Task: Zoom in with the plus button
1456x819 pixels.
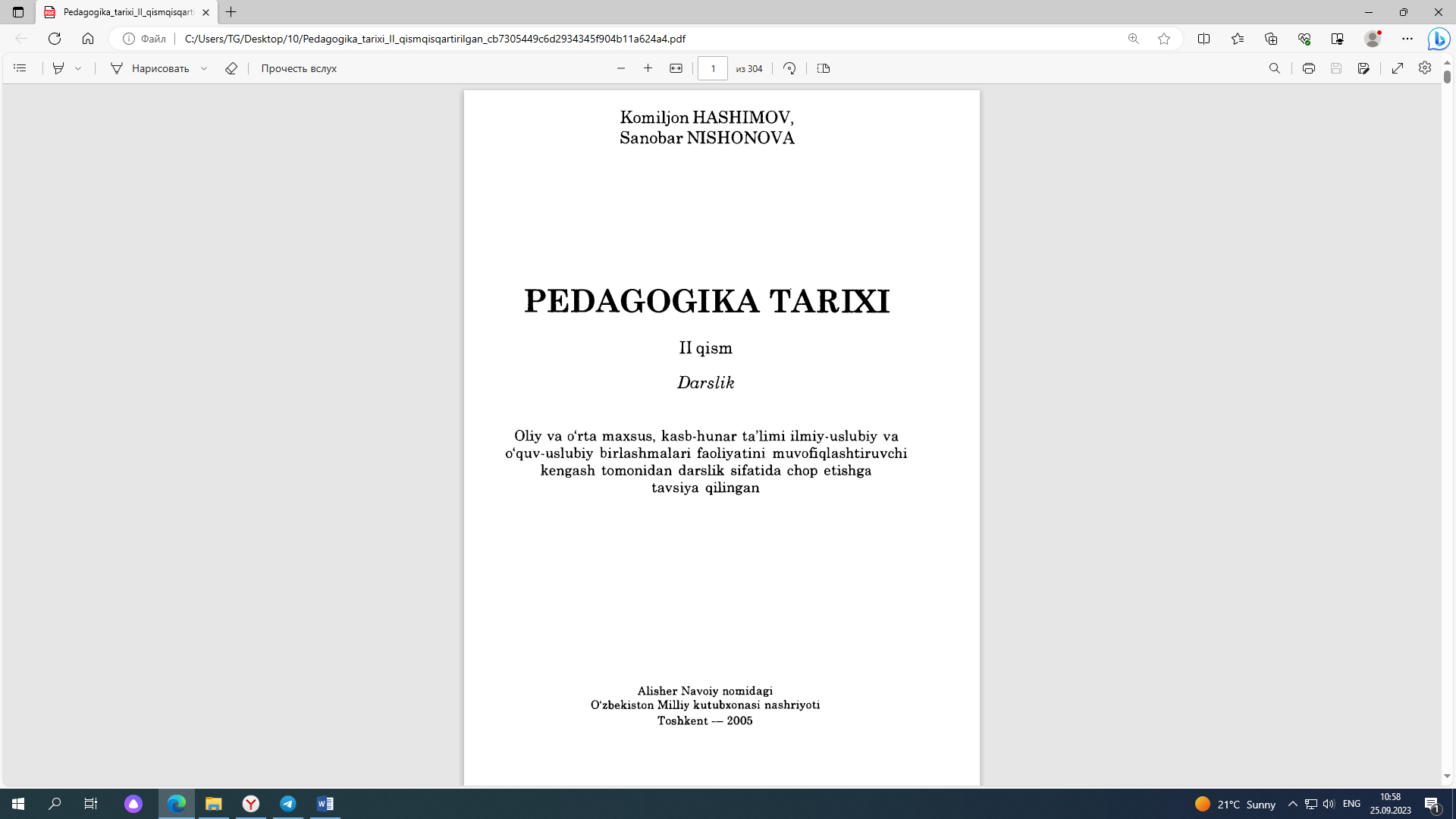Action: point(648,68)
